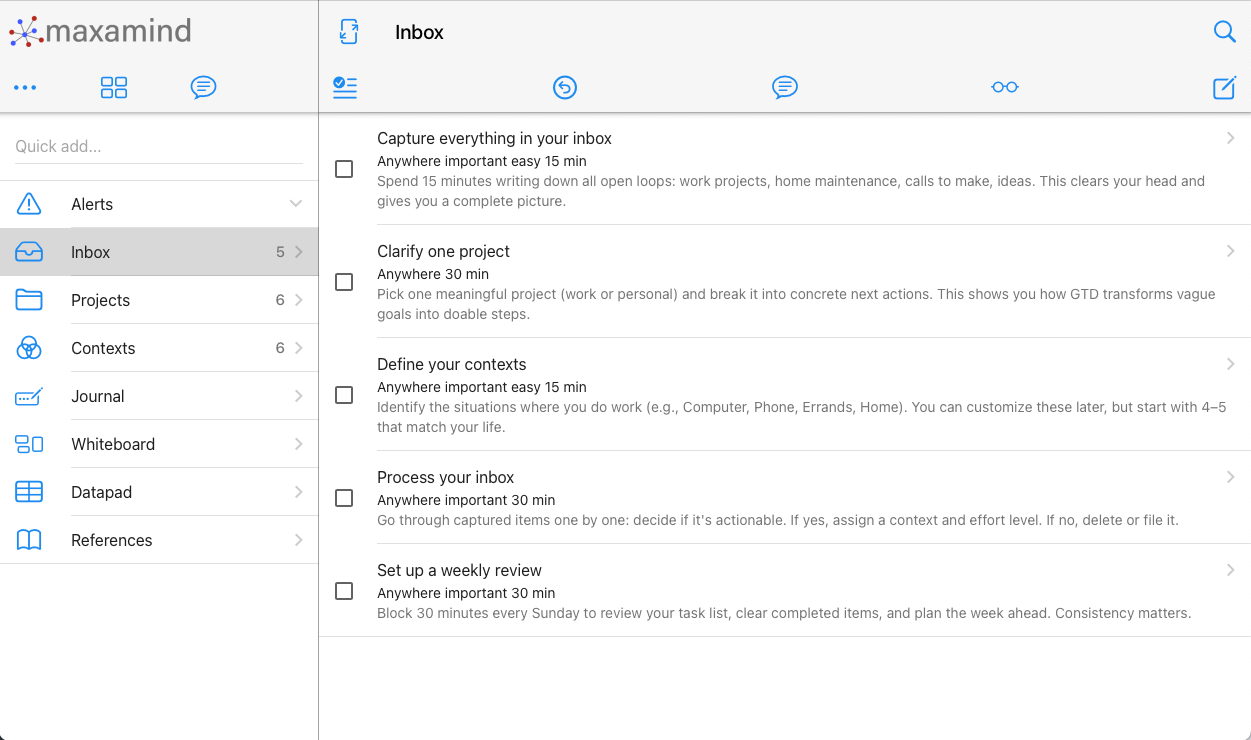
Task: Open the search icon in the top bar
Action: click(x=1225, y=32)
